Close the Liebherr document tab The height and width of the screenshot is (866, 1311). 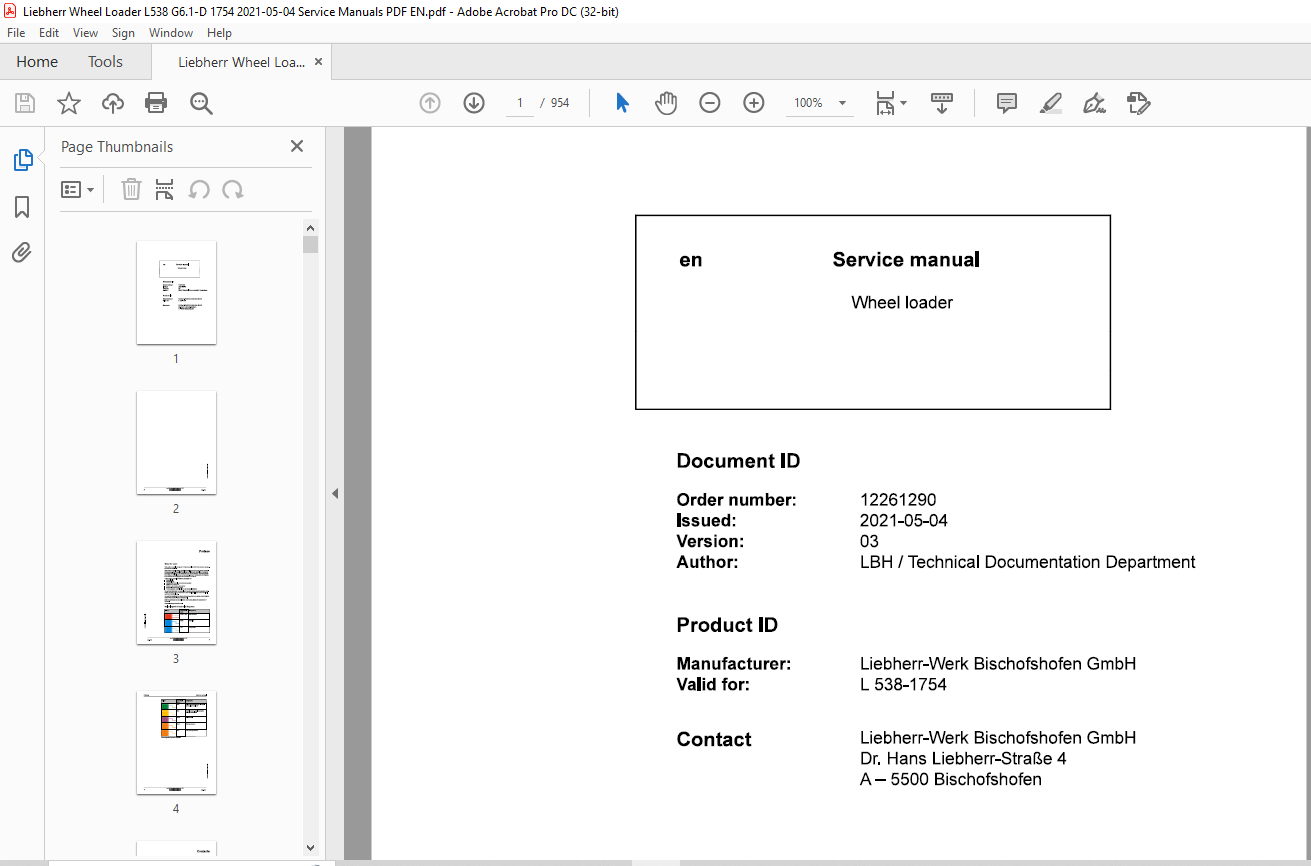pyautogui.click(x=319, y=62)
